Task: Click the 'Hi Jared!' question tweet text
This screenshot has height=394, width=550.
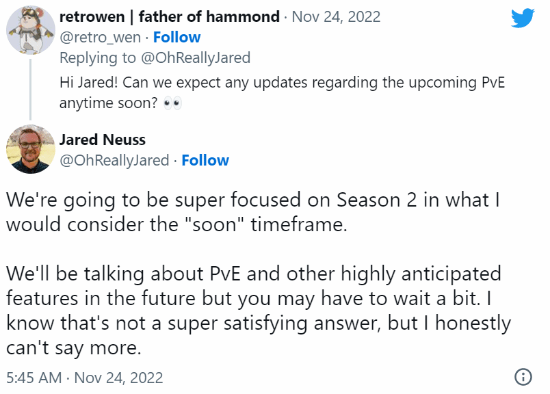Action: click(x=282, y=93)
